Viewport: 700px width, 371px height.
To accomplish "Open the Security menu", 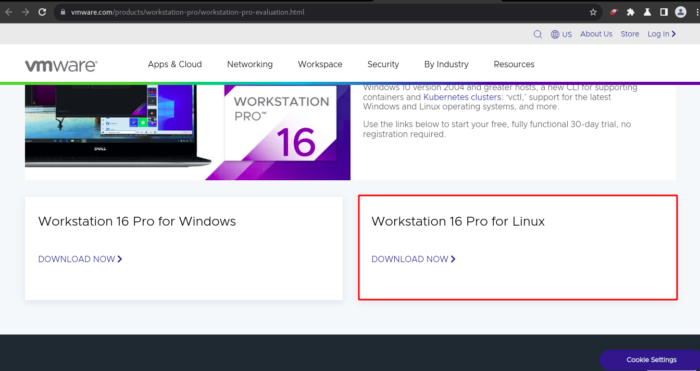I will pos(383,64).
